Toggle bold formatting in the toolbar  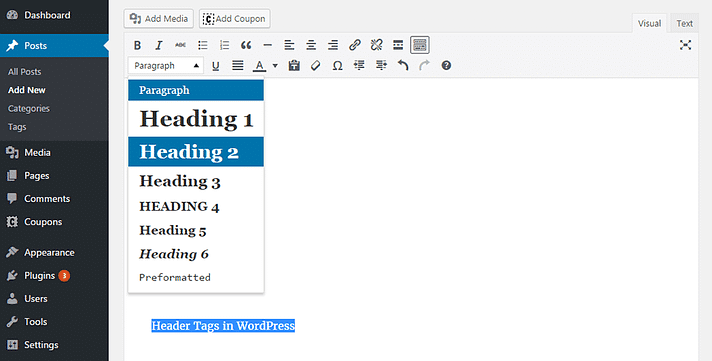(137, 45)
